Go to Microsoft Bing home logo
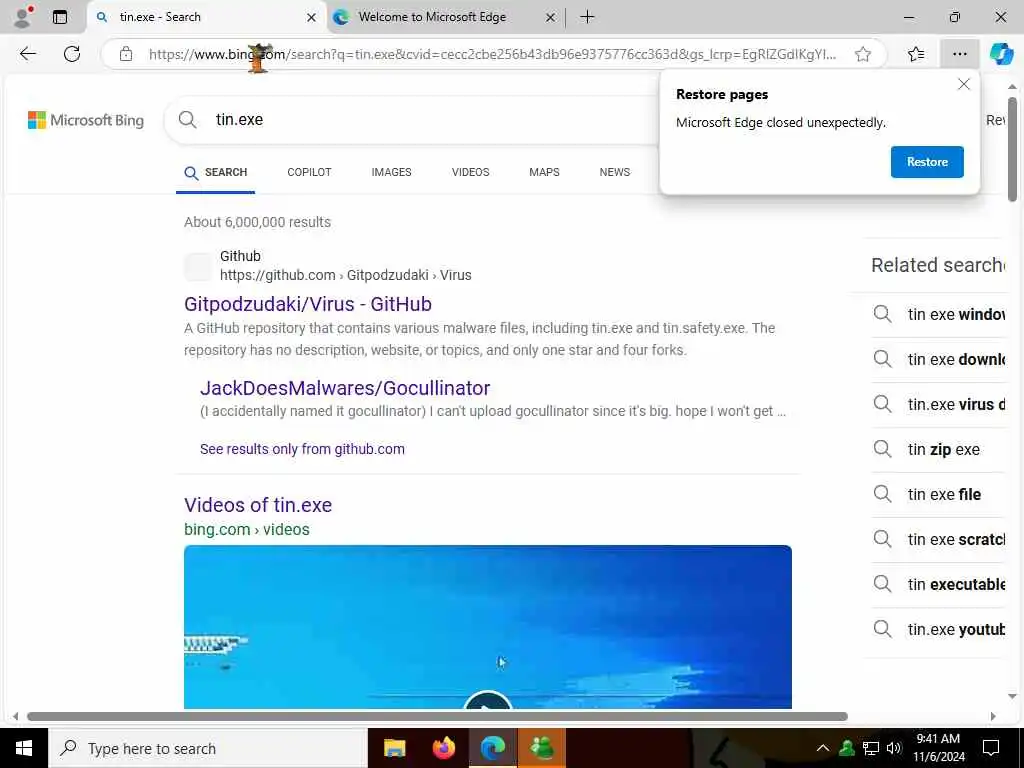 click(86, 120)
